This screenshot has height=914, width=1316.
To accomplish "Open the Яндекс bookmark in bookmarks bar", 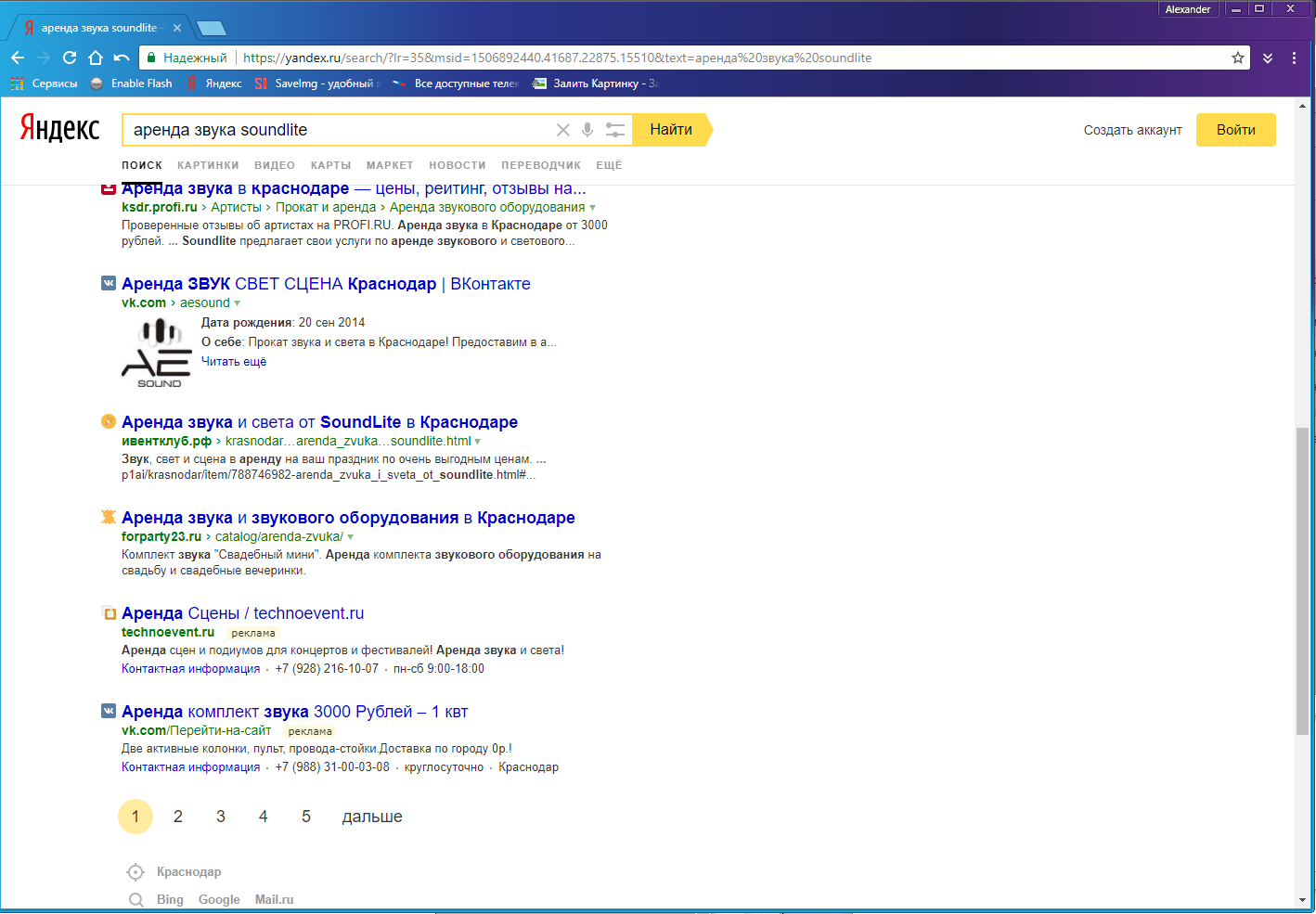I will [213, 84].
